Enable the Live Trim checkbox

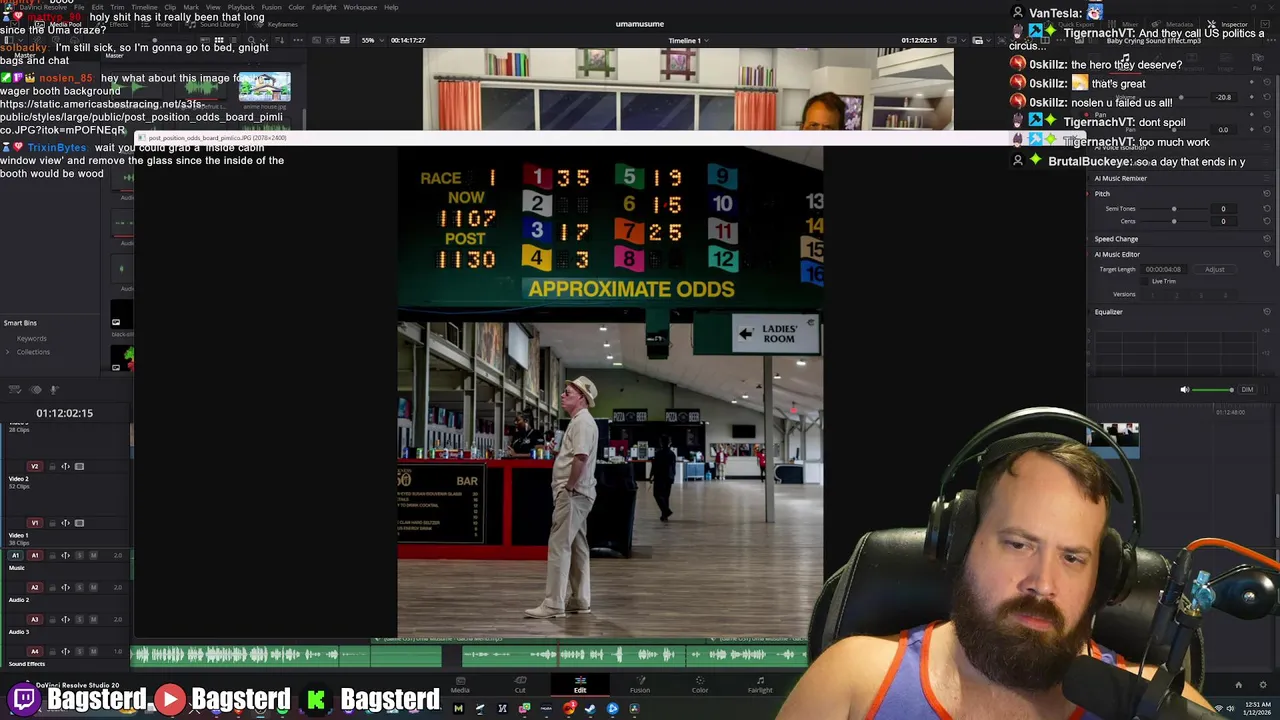point(1144,281)
